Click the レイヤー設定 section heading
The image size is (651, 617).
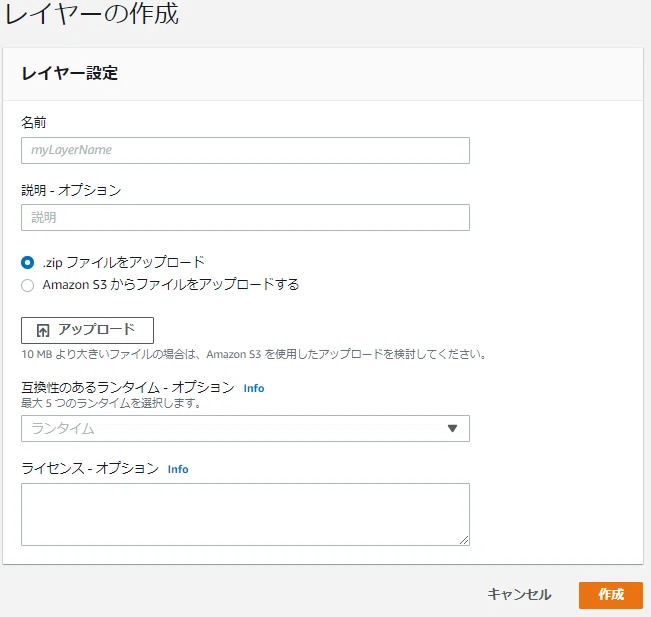pos(70,73)
